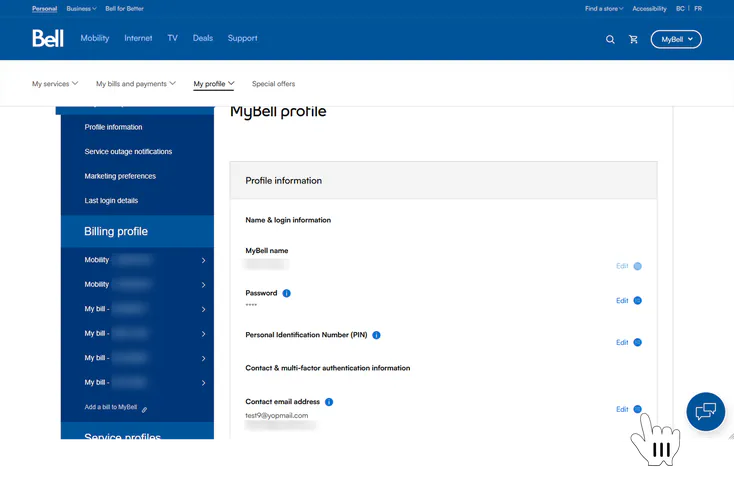Open the Find a store dropdown
This screenshot has height=480, width=734.
[x=604, y=8]
